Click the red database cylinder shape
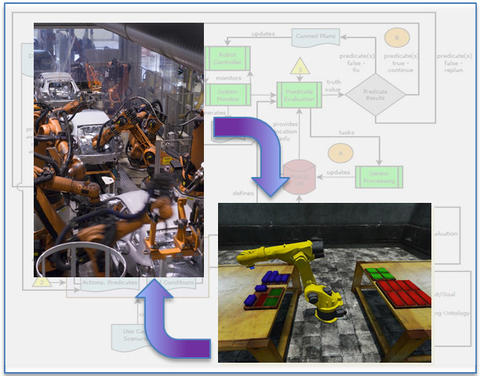480x376 pixels. (x=299, y=177)
